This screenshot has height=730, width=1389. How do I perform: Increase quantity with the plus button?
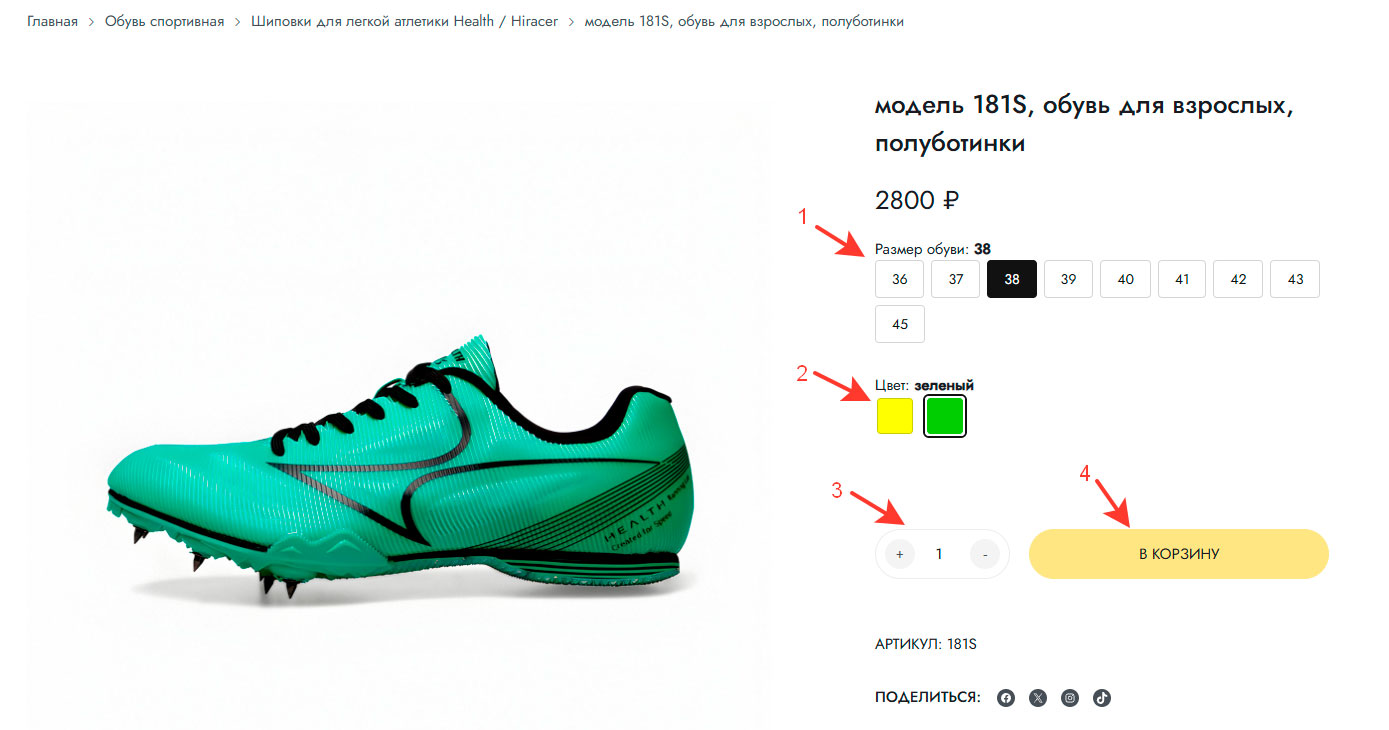pyautogui.click(x=900, y=554)
